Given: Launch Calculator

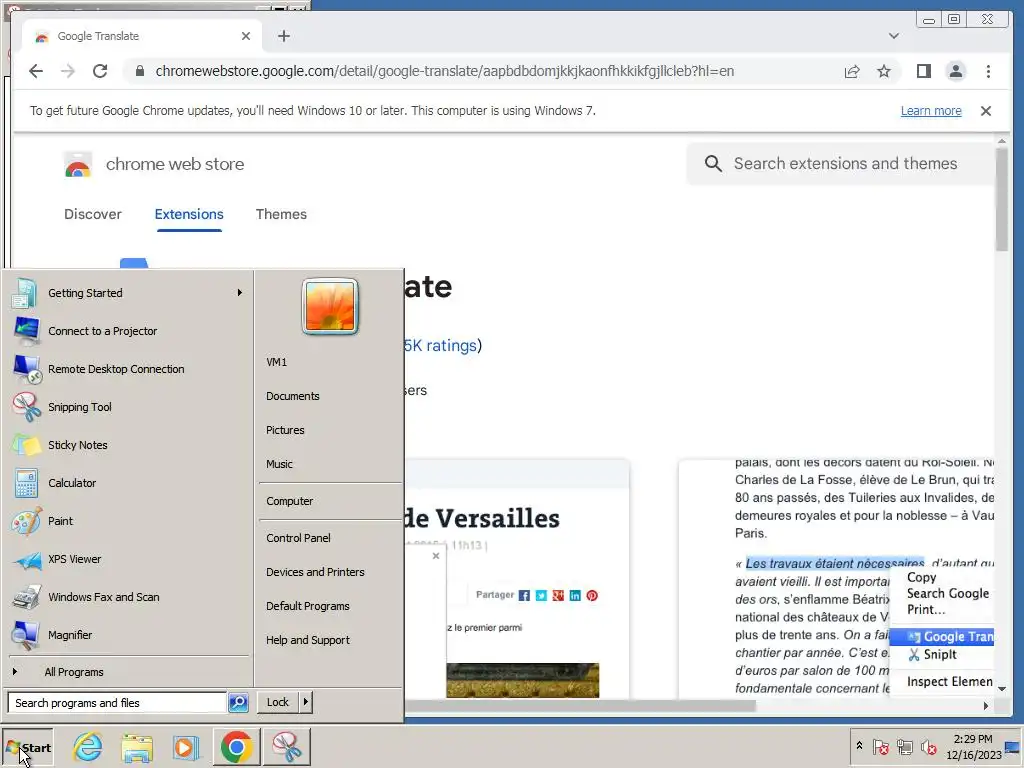Looking at the screenshot, I should 127,483.
